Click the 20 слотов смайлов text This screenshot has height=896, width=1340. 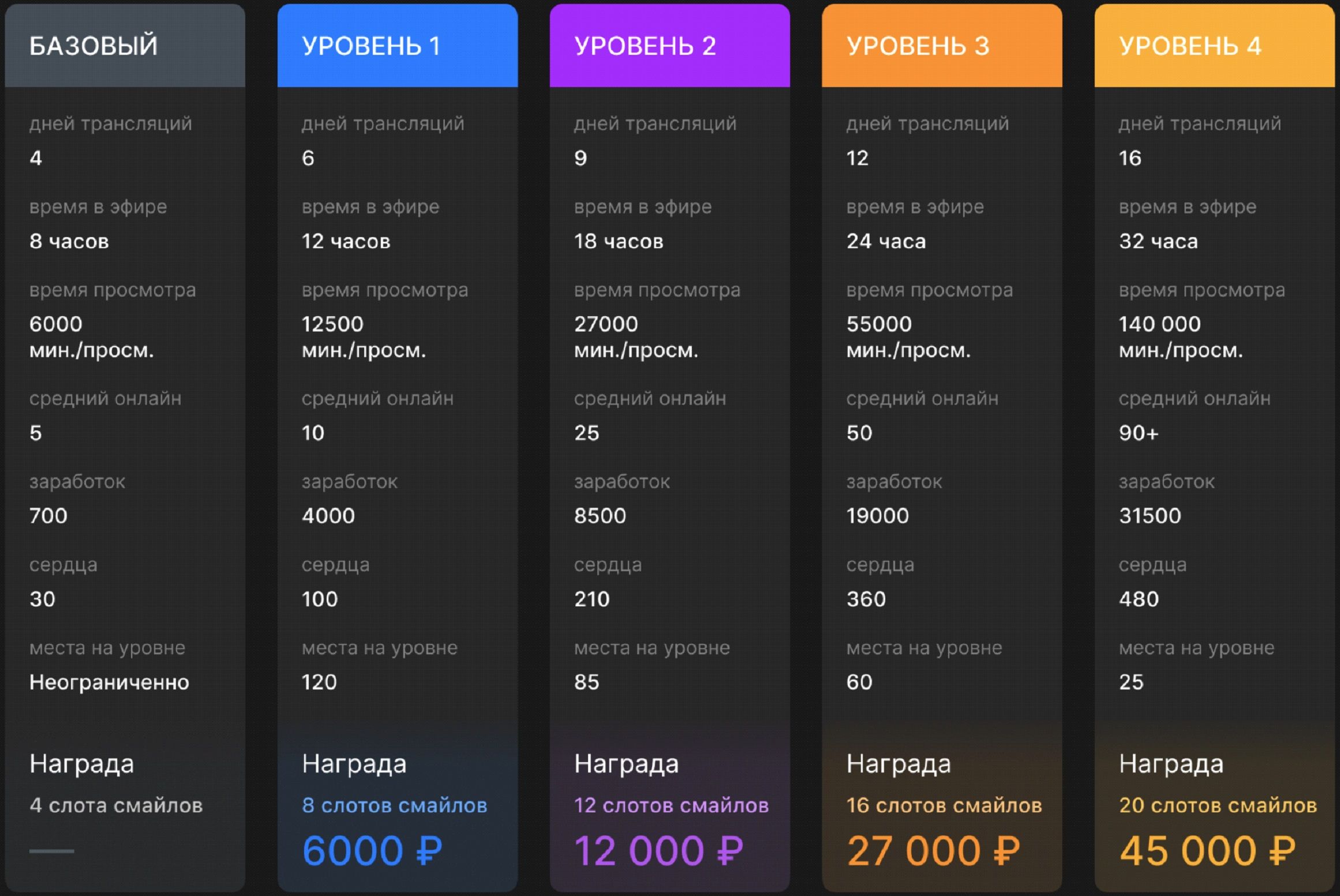1218,805
